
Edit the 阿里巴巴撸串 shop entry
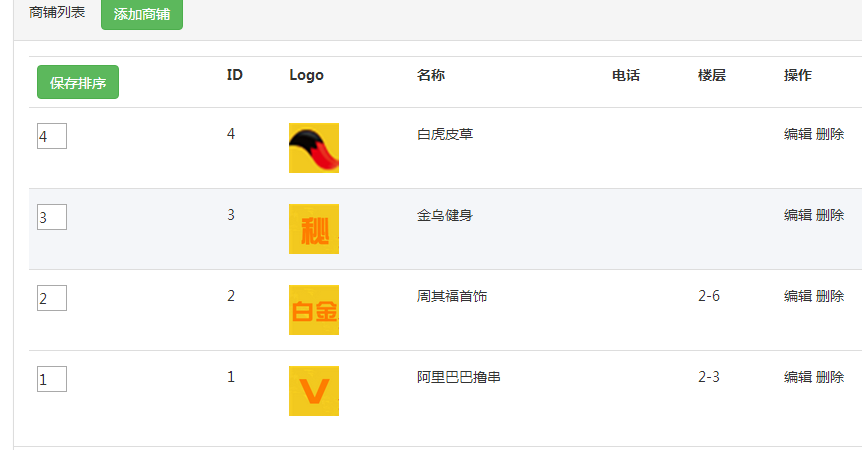[x=798, y=377]
